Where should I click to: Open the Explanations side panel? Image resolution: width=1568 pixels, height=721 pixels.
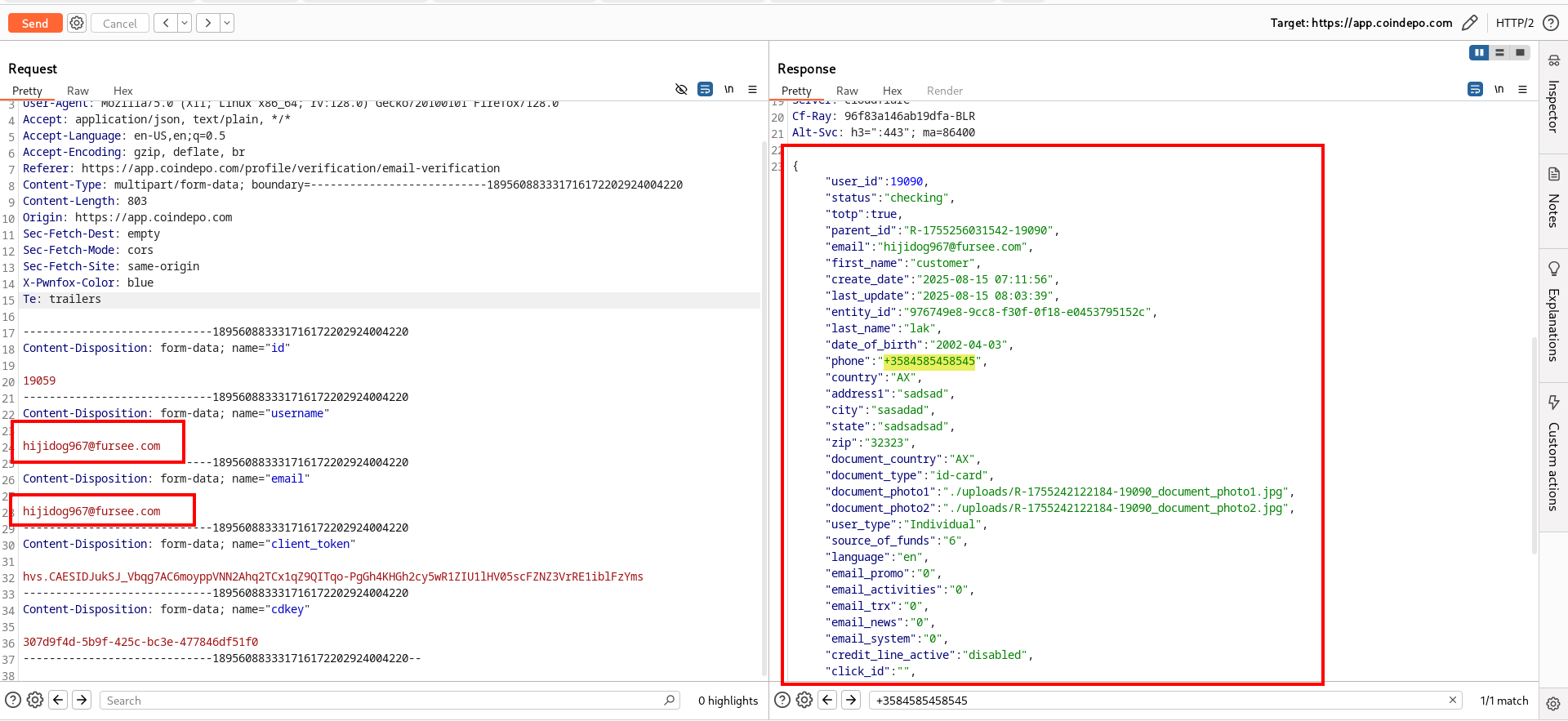pos(1553,312)
